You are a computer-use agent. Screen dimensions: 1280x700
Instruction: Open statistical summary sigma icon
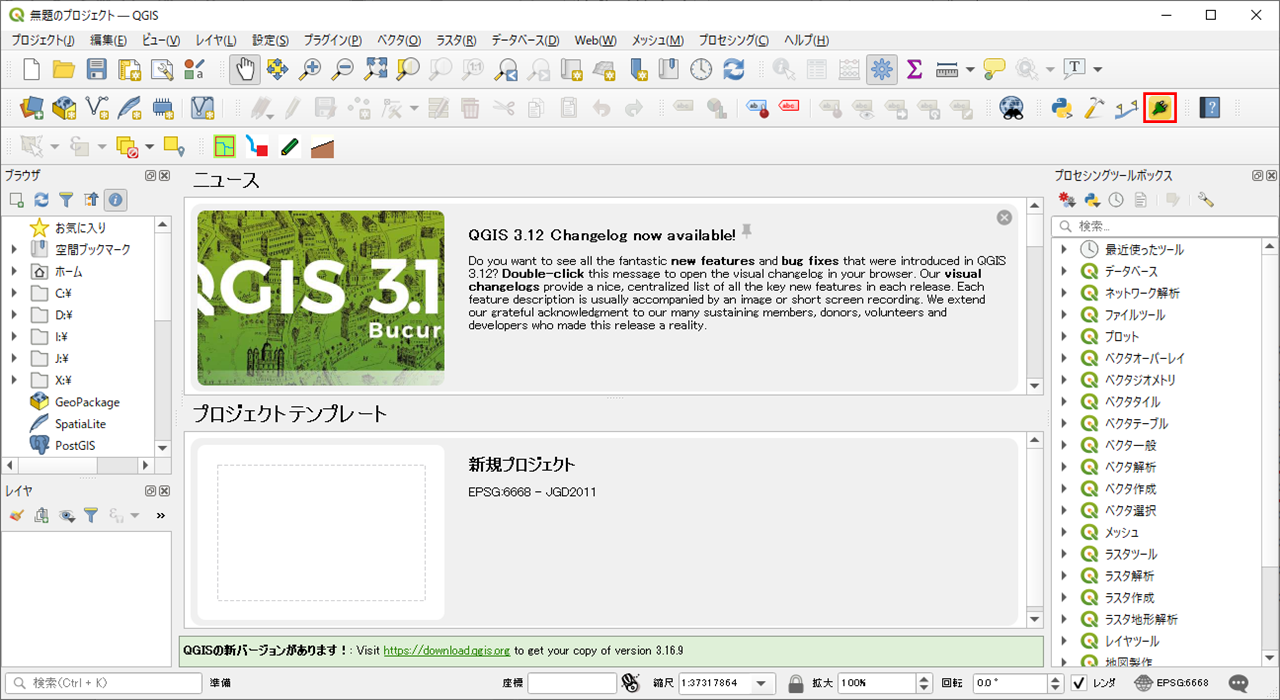914,69
